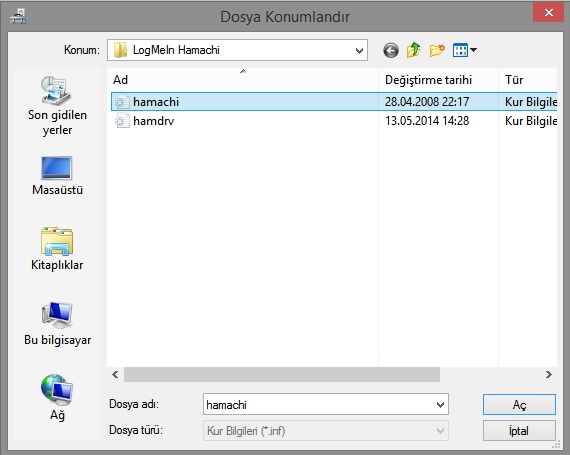Click the Dosya türü combo box
570x455 pixels.
pos(326,431)
